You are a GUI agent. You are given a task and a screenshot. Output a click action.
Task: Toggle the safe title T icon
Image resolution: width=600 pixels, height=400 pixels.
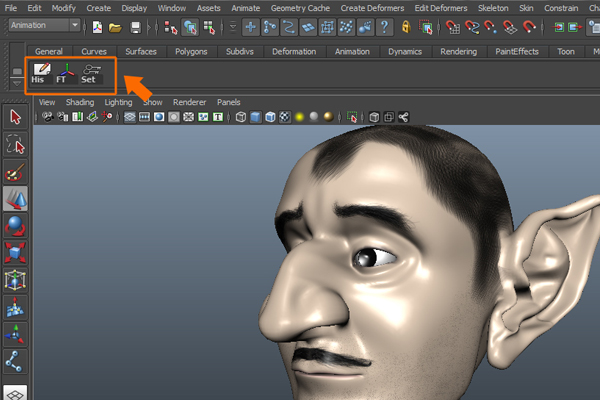tap(218, 117)
